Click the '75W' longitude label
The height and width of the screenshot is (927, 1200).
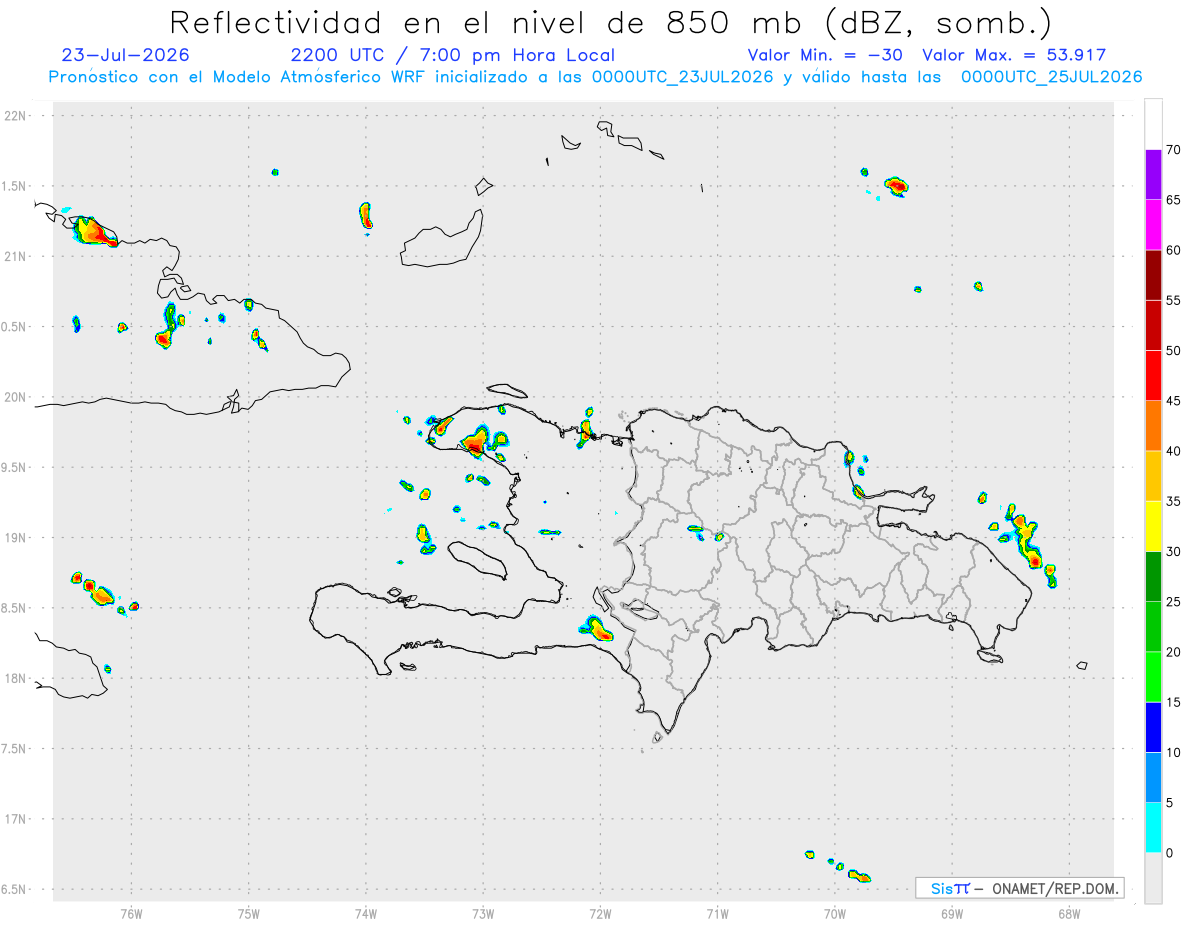[249, 913]
